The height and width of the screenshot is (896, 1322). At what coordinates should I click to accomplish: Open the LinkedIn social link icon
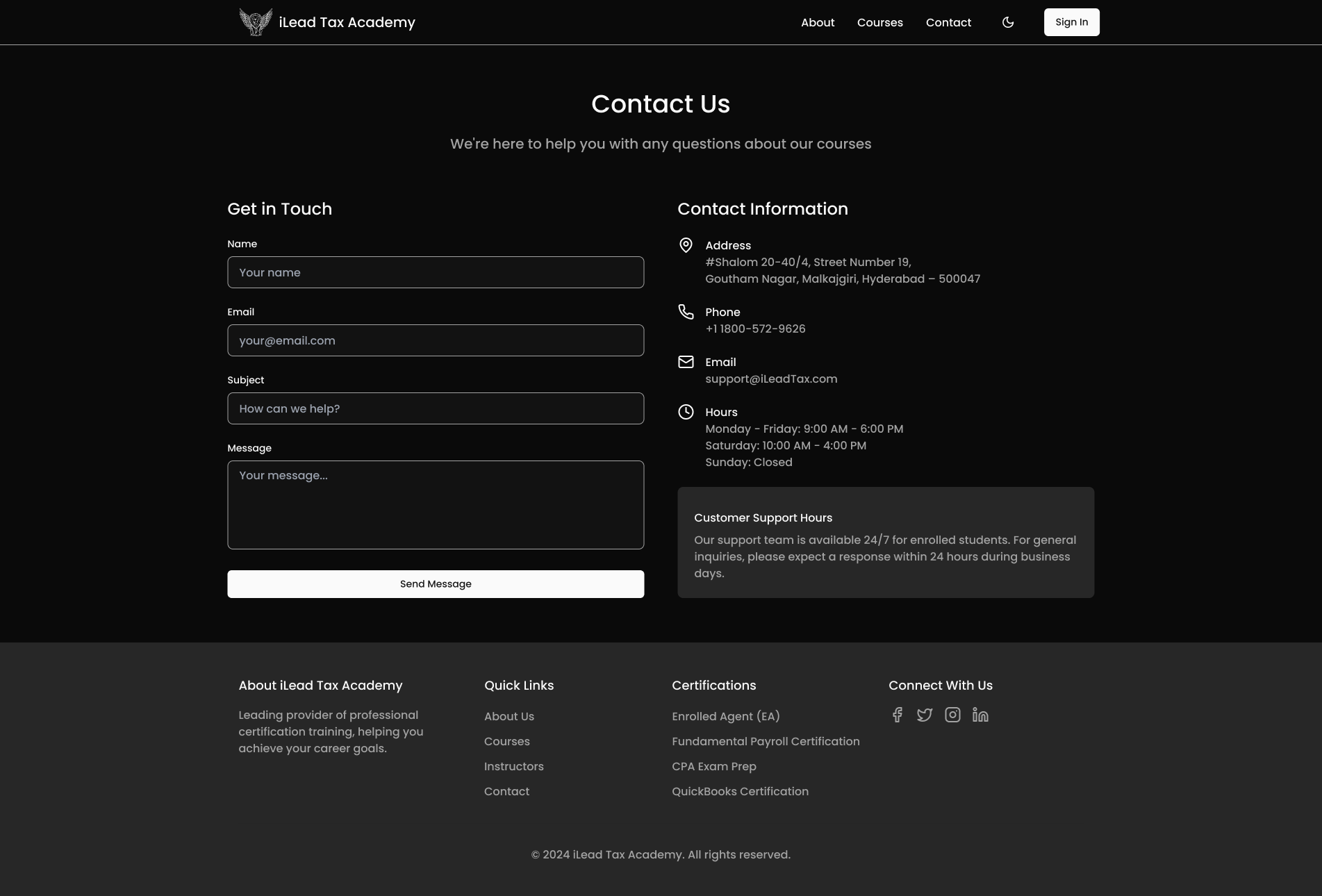980,715
